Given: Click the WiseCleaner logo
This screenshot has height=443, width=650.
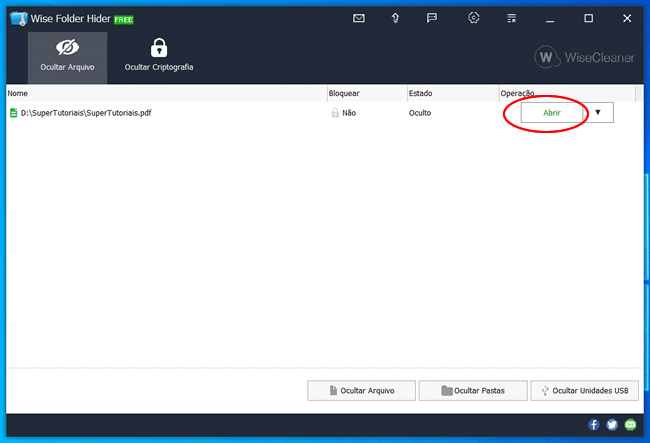Looking at the screenshot, I should click(585, 57).
